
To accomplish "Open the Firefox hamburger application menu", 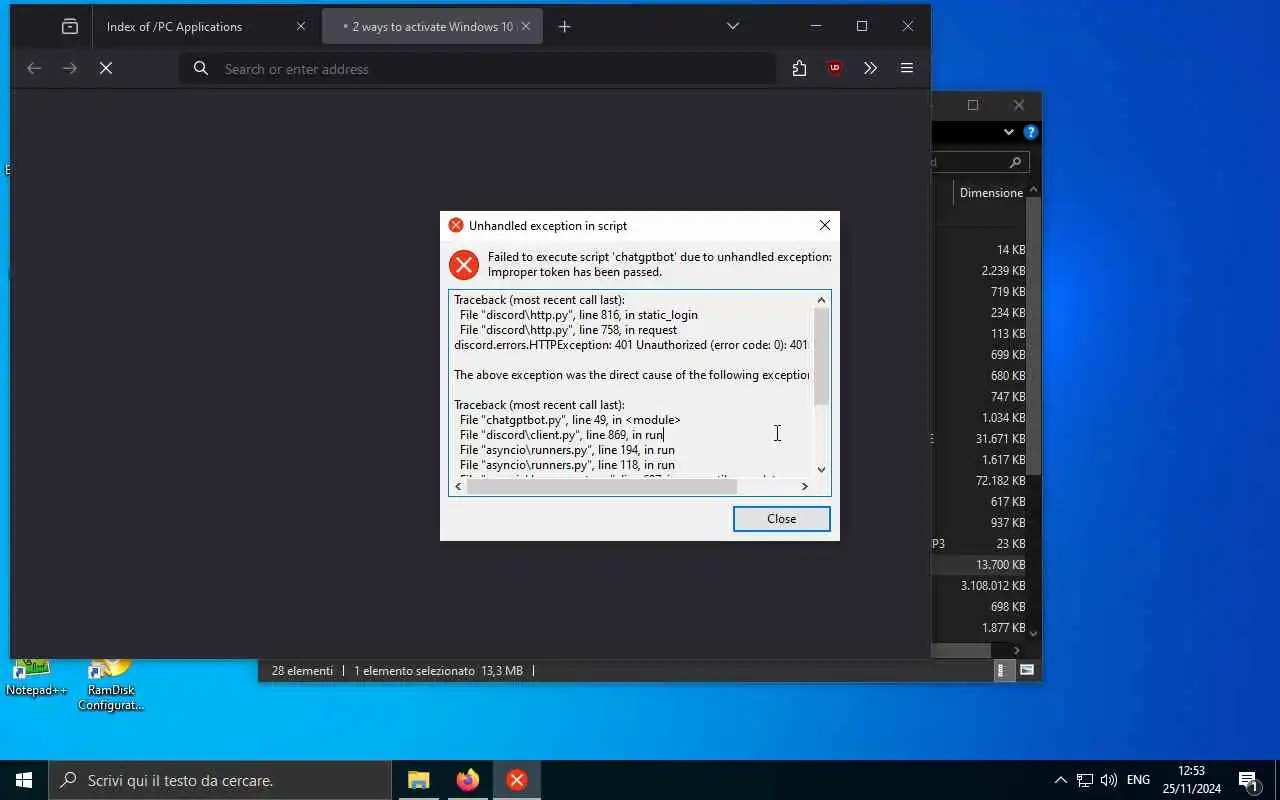I will pyautogui.click(x=907, y=68).
